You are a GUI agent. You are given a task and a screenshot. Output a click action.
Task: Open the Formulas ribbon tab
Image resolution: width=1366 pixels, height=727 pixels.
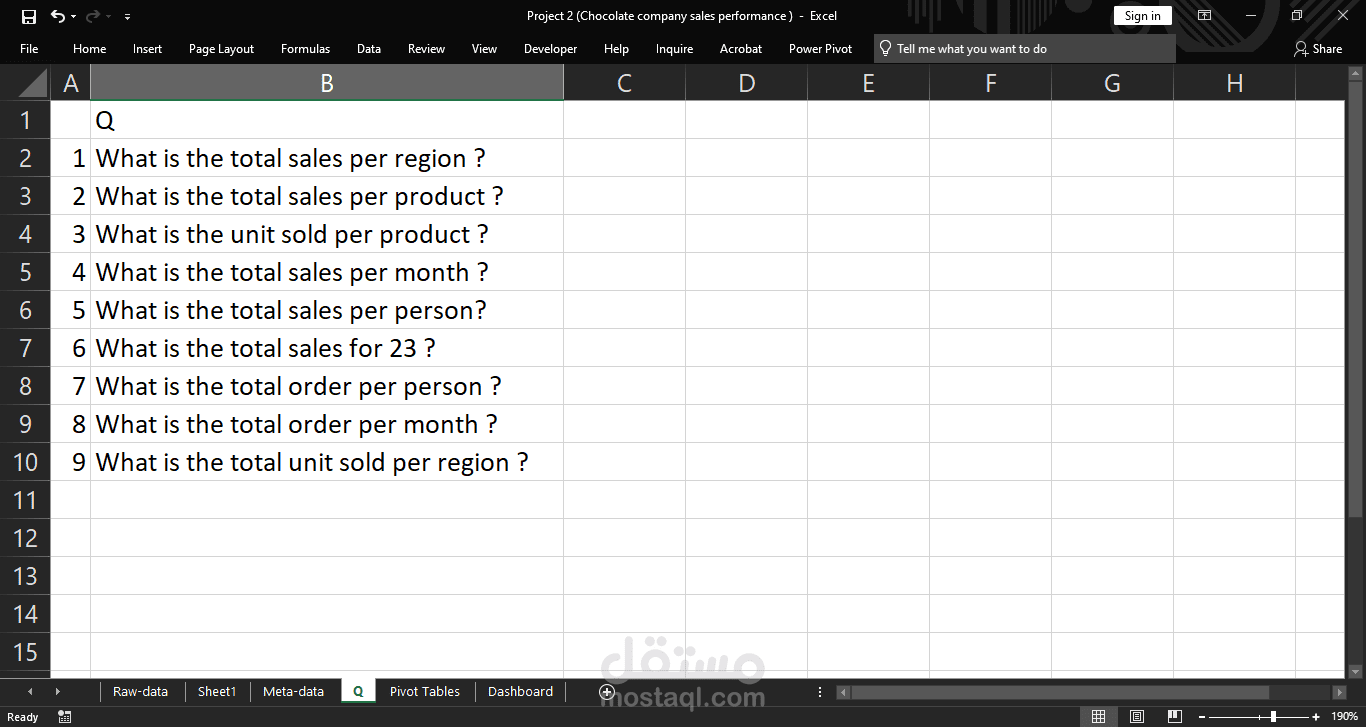pyautogui.click(x=305, y=48)
